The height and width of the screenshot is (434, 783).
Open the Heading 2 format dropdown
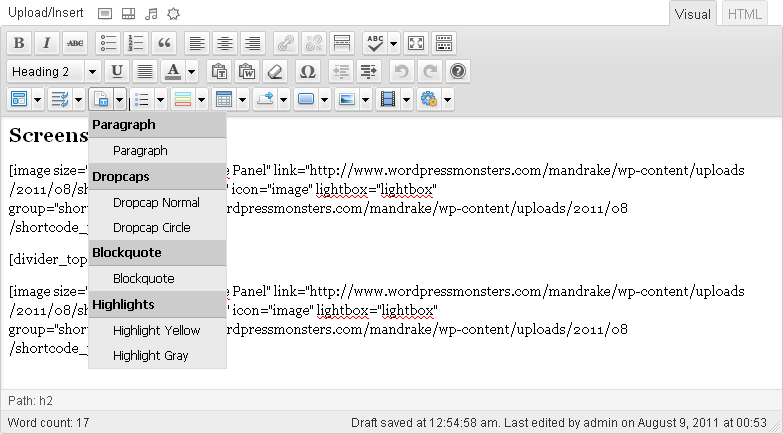pos(55,71)
